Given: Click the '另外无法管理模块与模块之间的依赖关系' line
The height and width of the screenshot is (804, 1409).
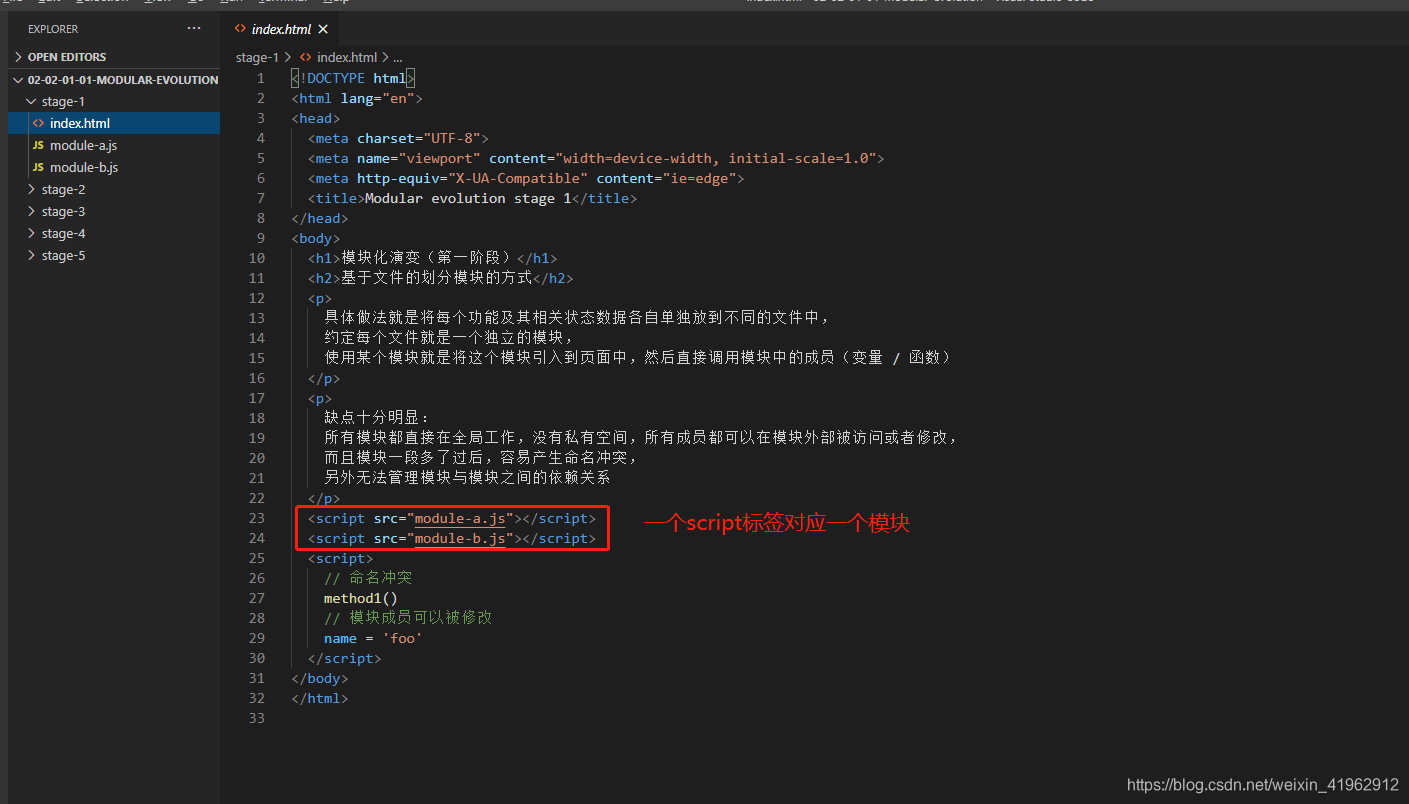Looking at the screenshot, I should tap(467, 478).
